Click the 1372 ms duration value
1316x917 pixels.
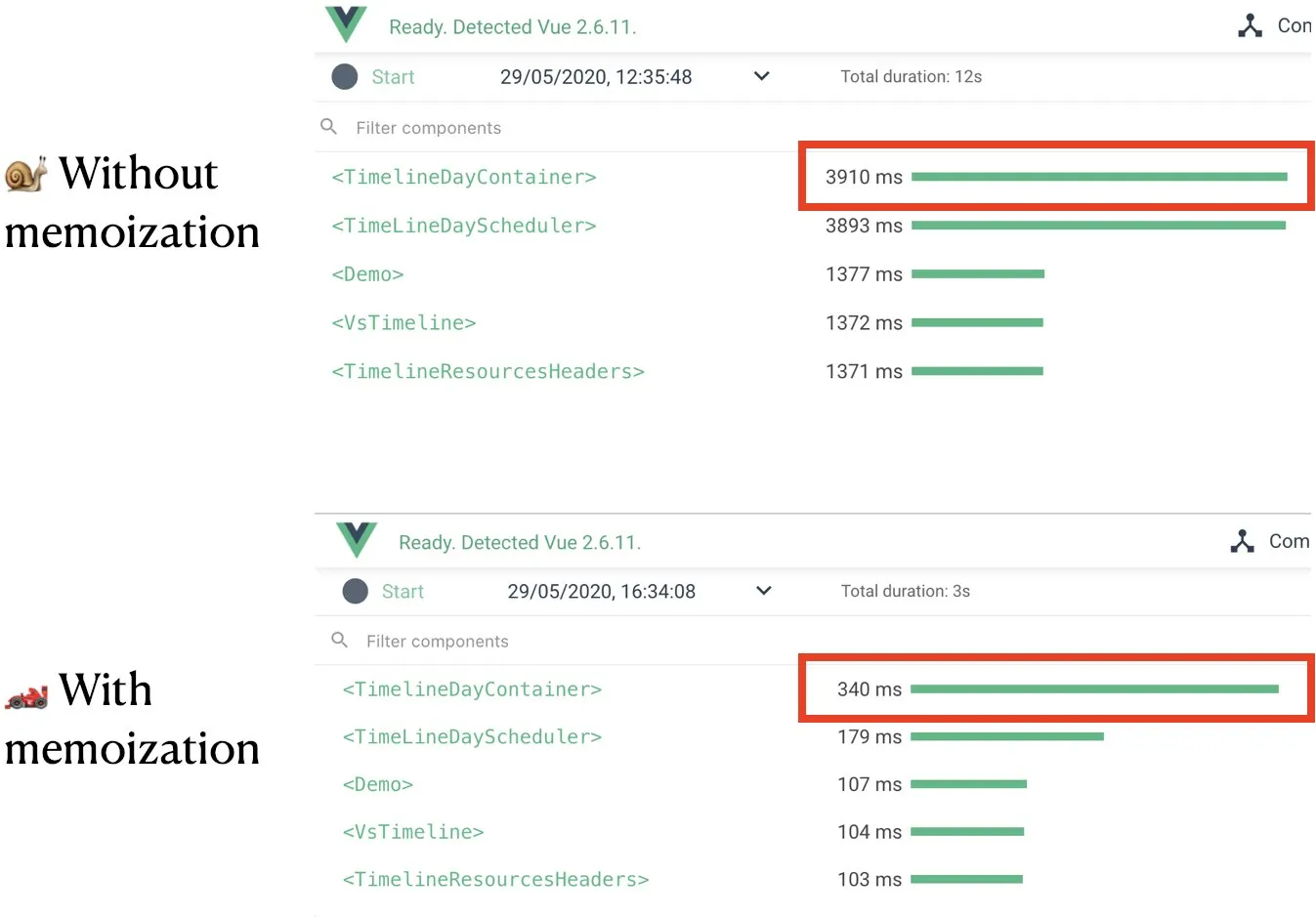point(864,322)
